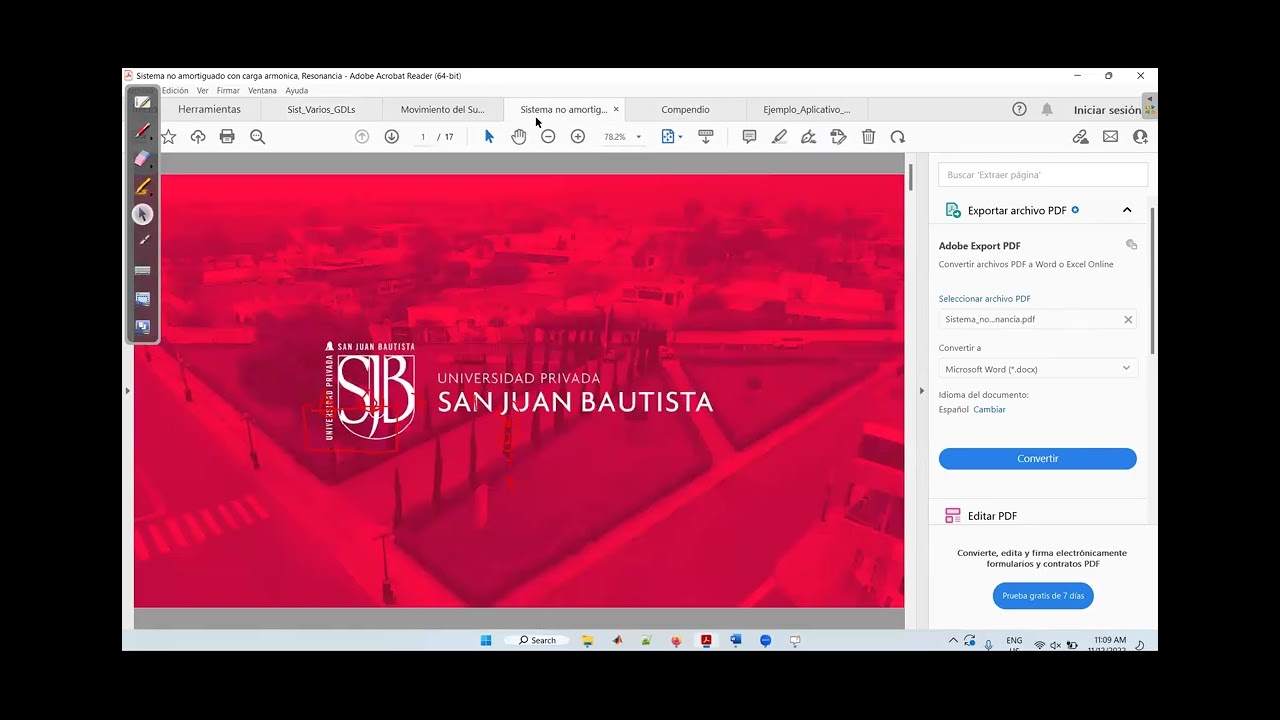Image resolution: width=1280 pixels, height=720 pixels.
Task: Open the sign document tool
Action: [x=809, y=137]
